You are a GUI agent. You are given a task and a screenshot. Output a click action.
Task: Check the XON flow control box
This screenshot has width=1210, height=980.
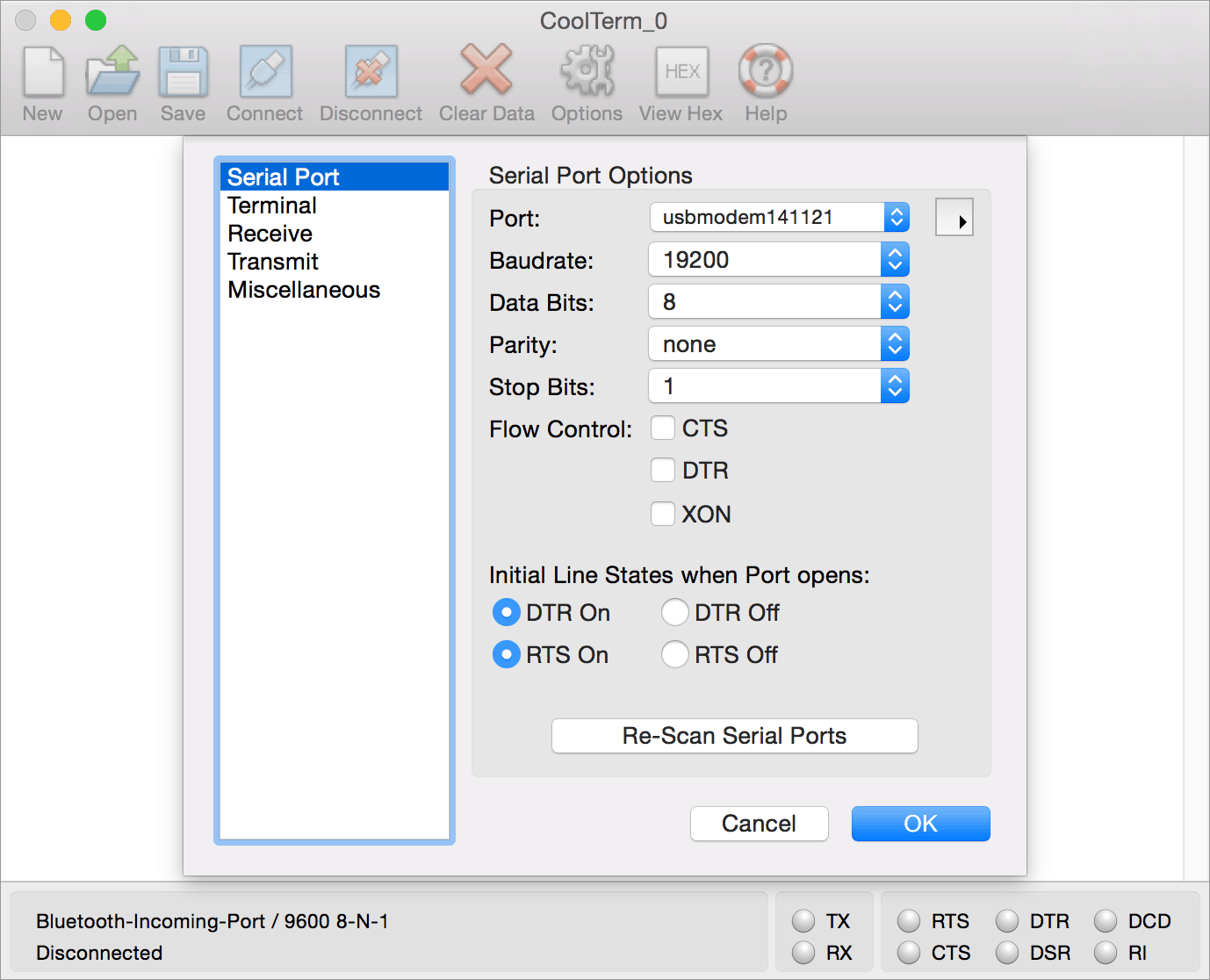click(x=663, y=514)
